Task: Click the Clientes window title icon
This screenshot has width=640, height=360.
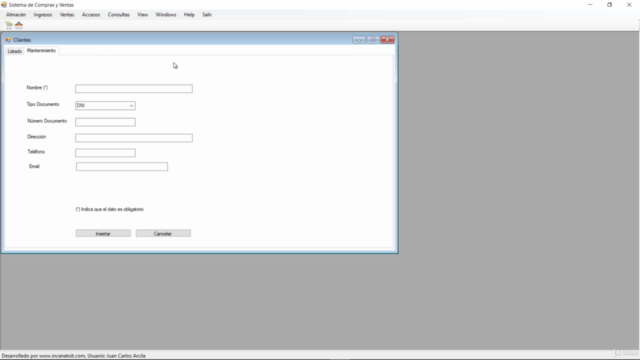Action: (x=8, y=40)
